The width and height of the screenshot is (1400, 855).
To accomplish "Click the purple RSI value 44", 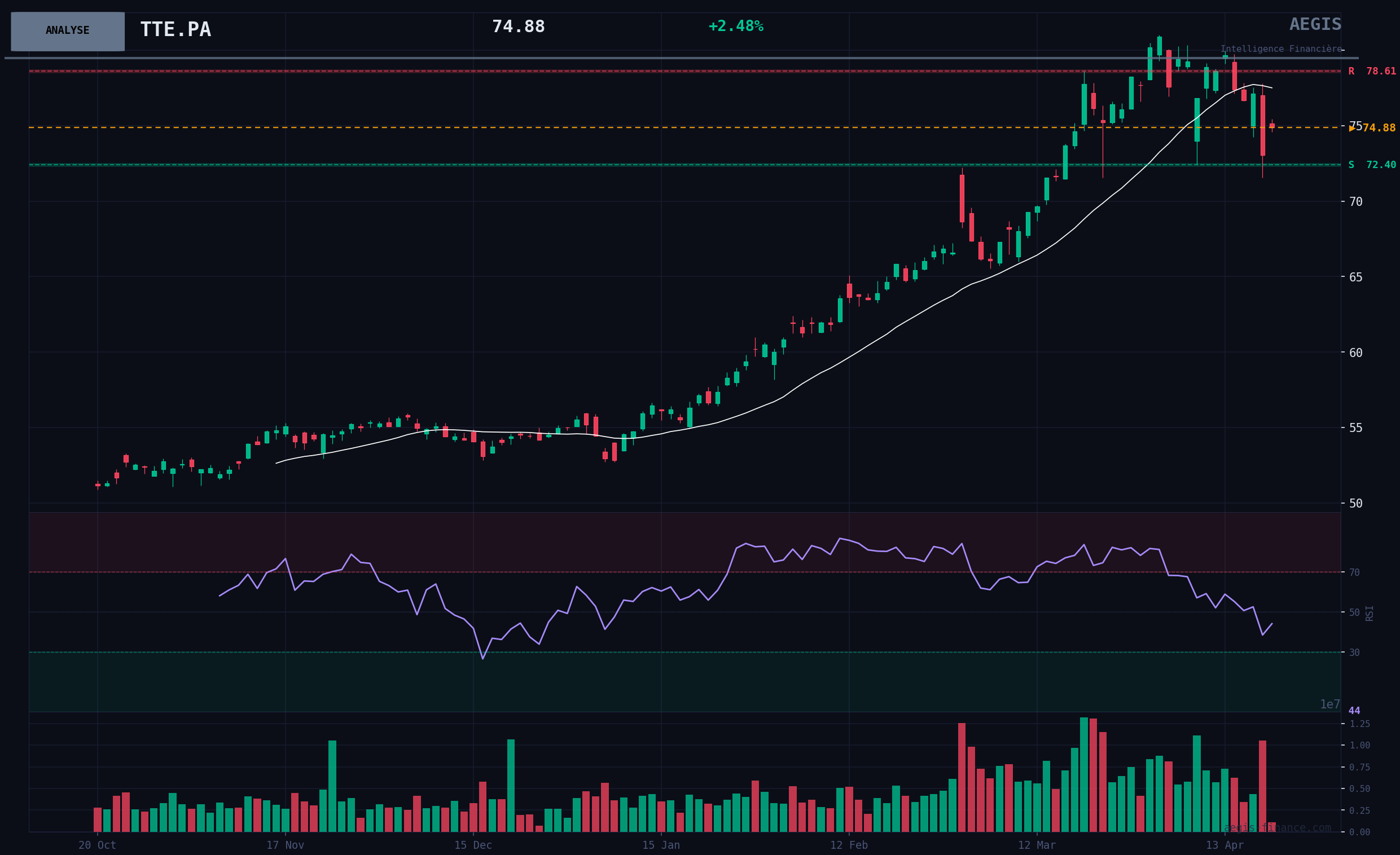I will 1354,711.
